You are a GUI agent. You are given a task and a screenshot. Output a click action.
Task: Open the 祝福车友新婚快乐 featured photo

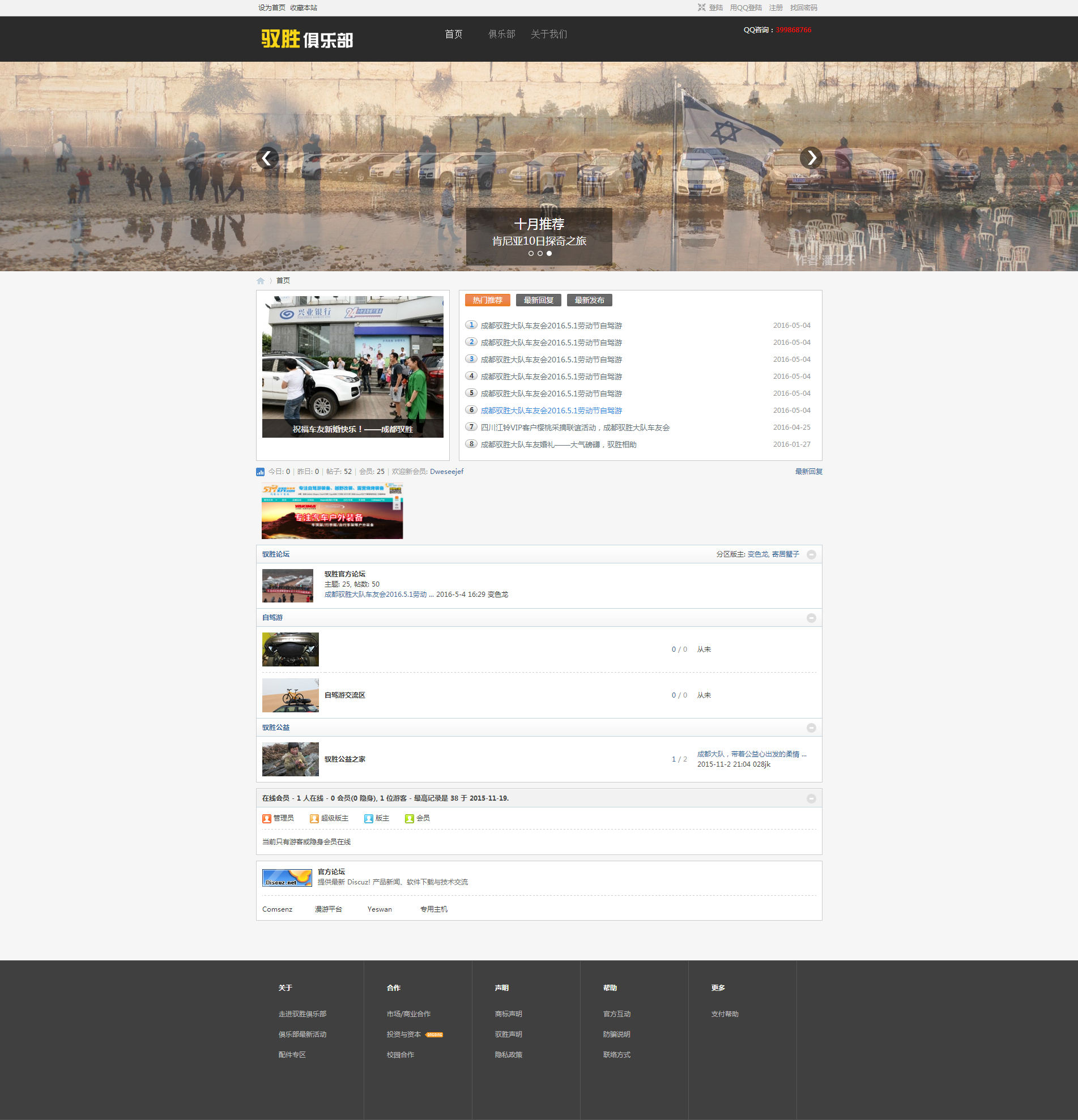click(x=353, y=367)
